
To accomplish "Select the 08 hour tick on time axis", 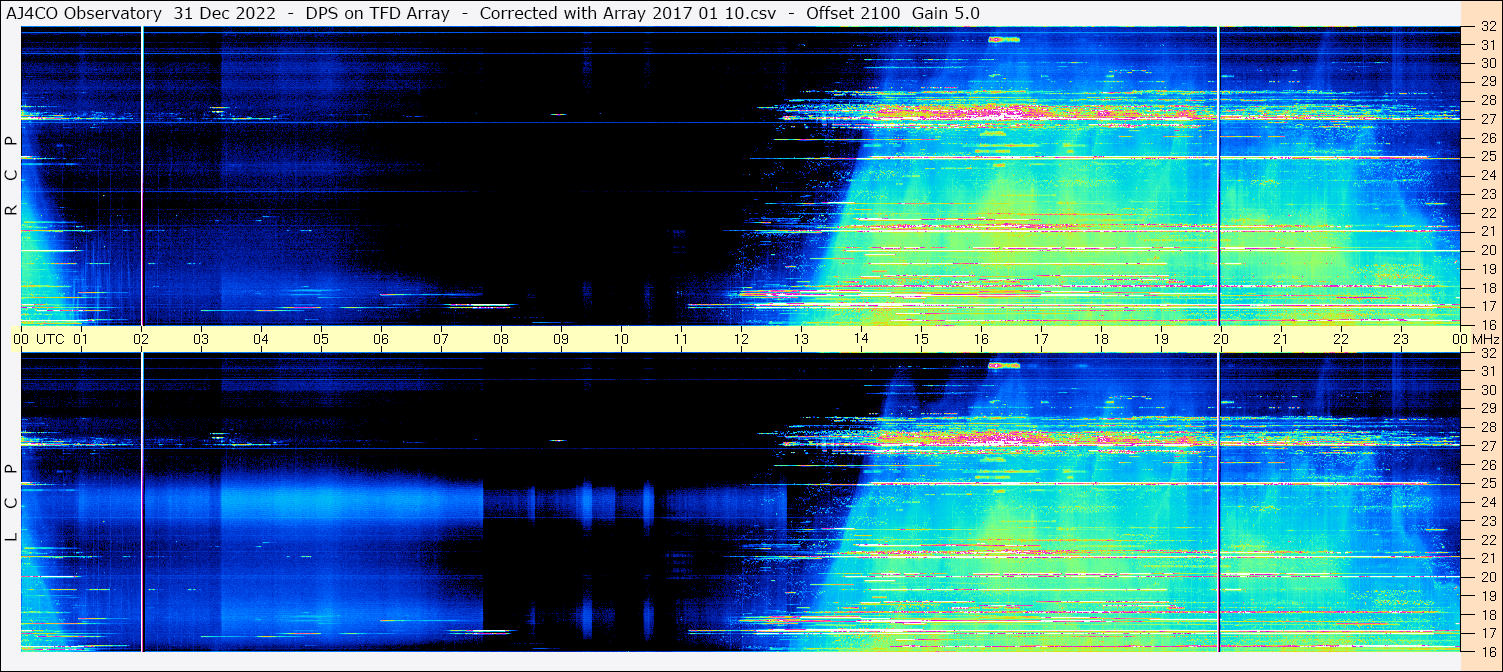I will (501, 339).
